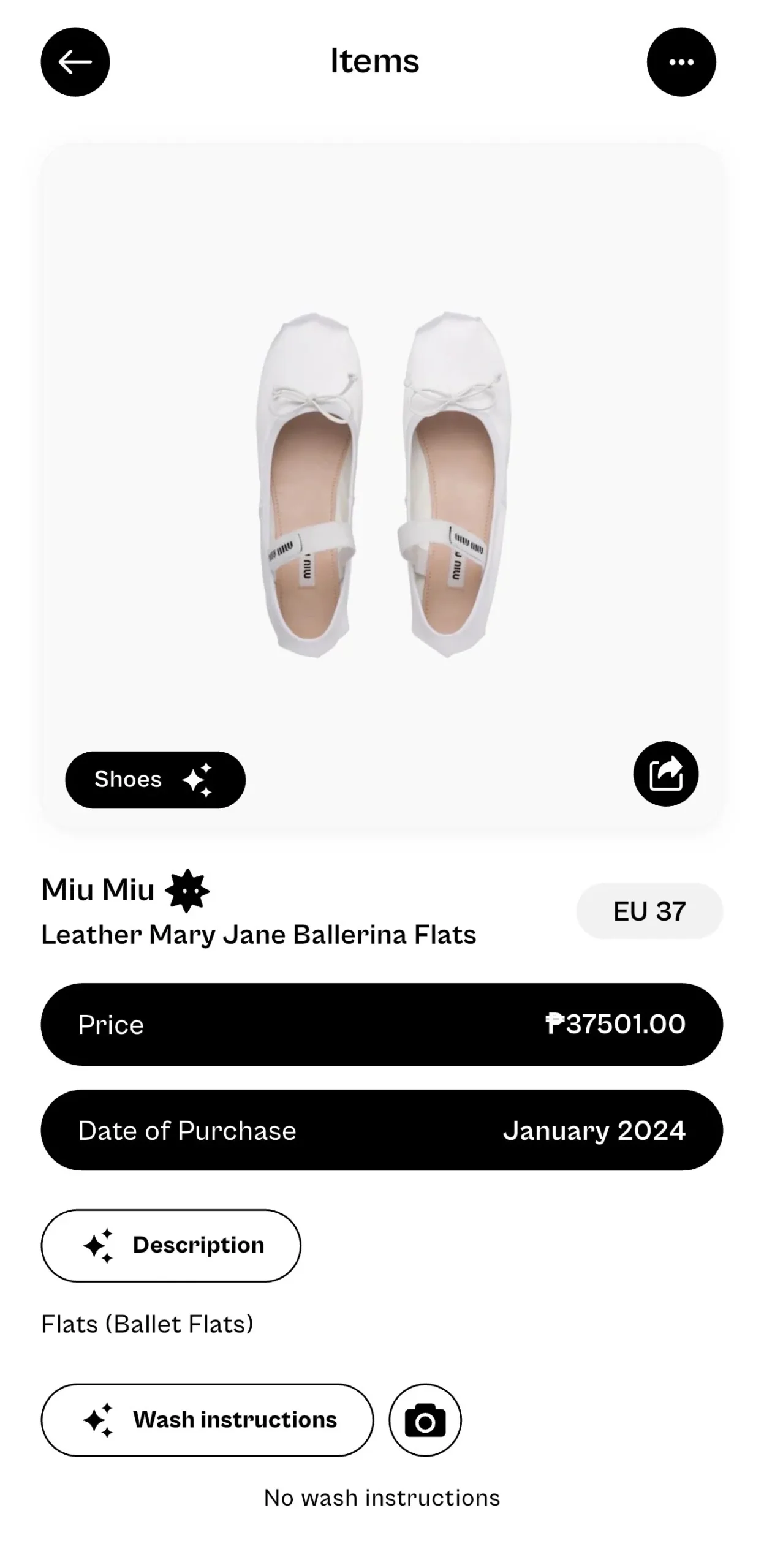Tap the Leather Mary Jane Ballerina Flats title

pyautogui.click(x=259, y=935)
